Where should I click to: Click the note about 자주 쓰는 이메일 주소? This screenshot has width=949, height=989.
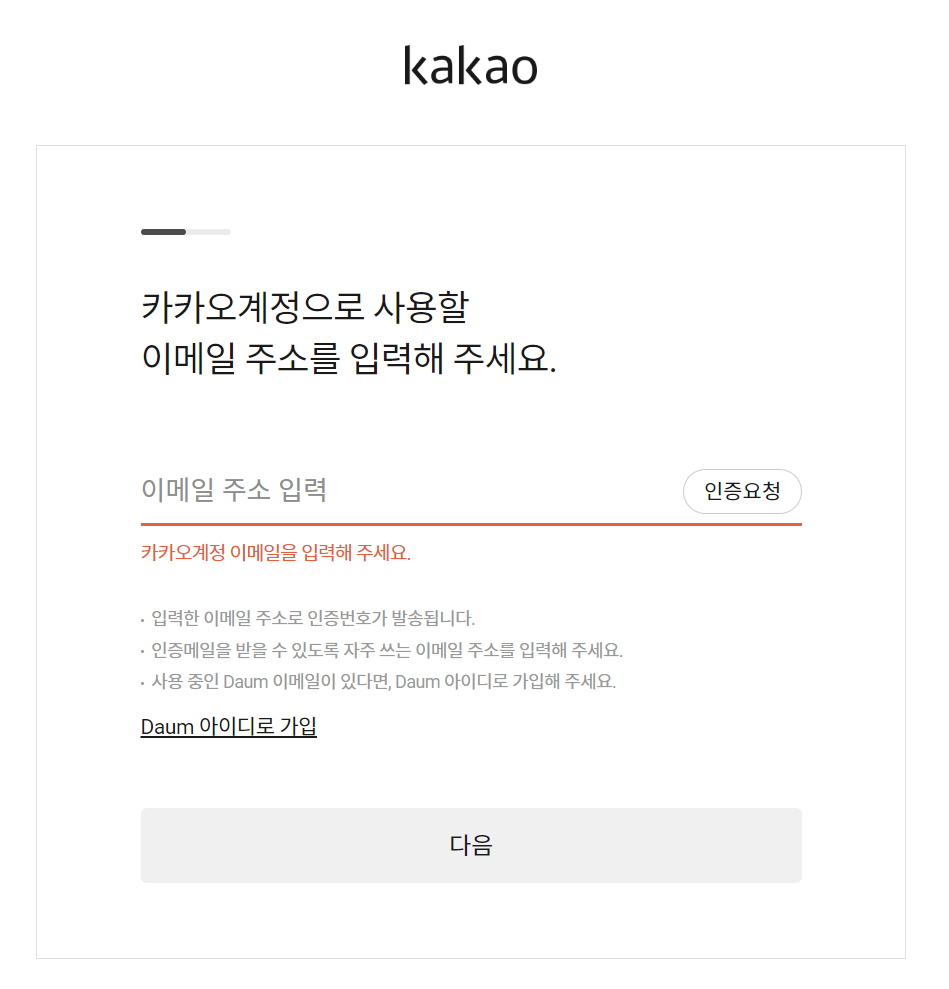[387, 650]
